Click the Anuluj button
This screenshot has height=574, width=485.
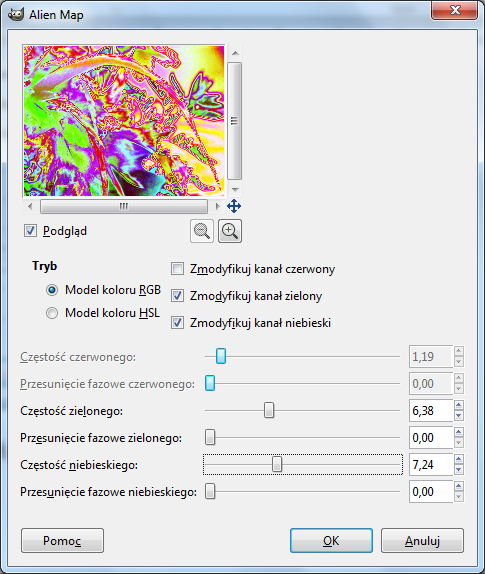(422, 540)
